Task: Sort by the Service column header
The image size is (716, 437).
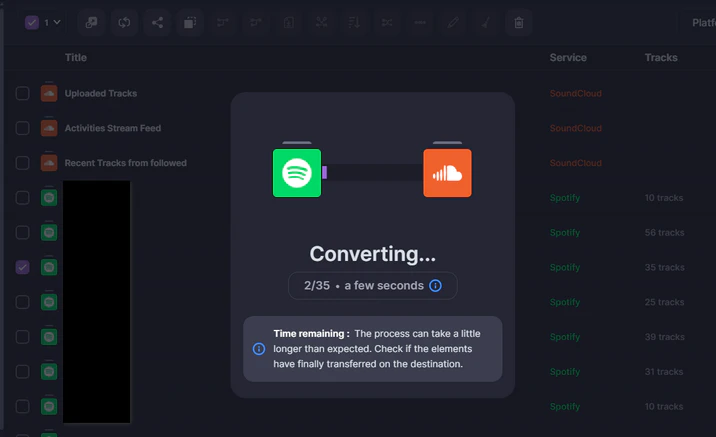Action: [568, 58]
